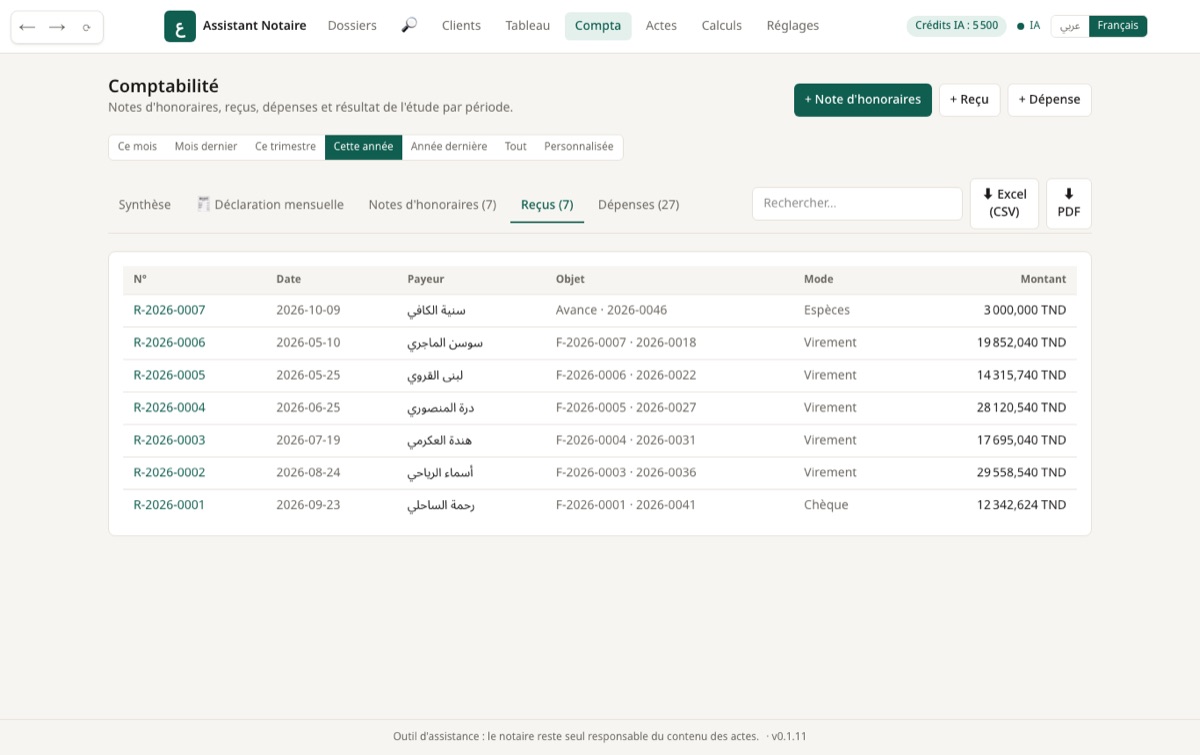Choose the Année dernière period
Viewport: 1200px width, 755px height.
click(449, 147)
